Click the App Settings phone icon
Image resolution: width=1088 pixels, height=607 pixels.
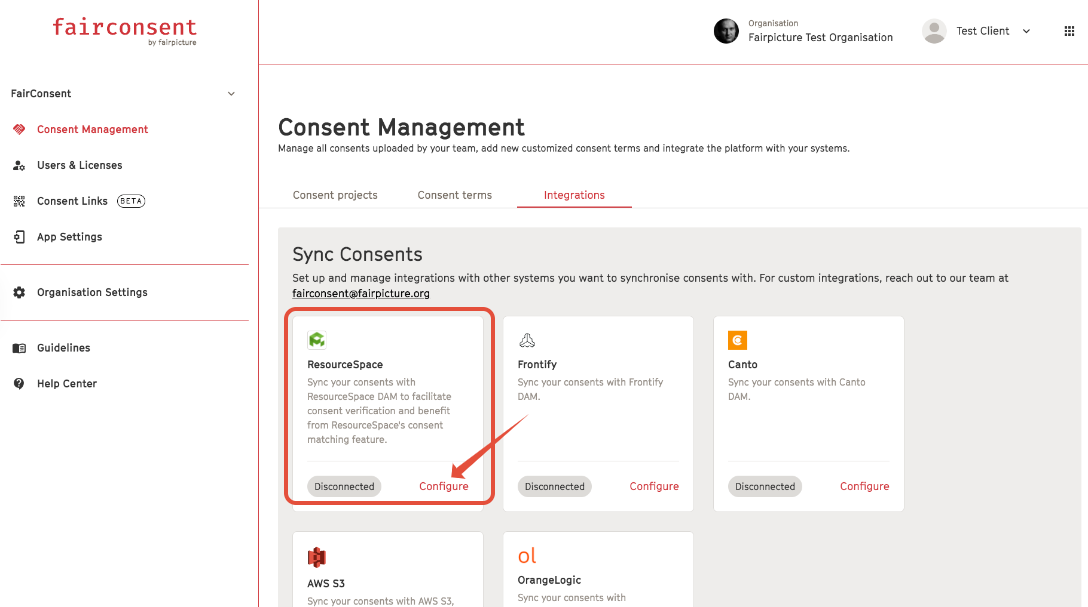click(19, 237)
